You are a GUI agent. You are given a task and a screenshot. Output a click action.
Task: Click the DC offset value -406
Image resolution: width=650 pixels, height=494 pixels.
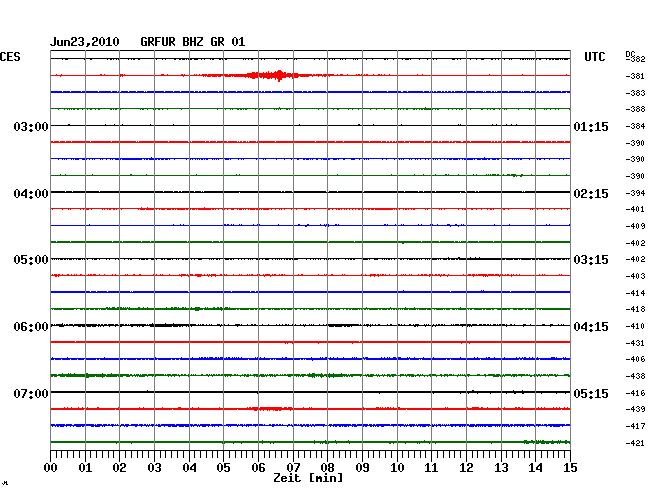click(x=635, y=359)
